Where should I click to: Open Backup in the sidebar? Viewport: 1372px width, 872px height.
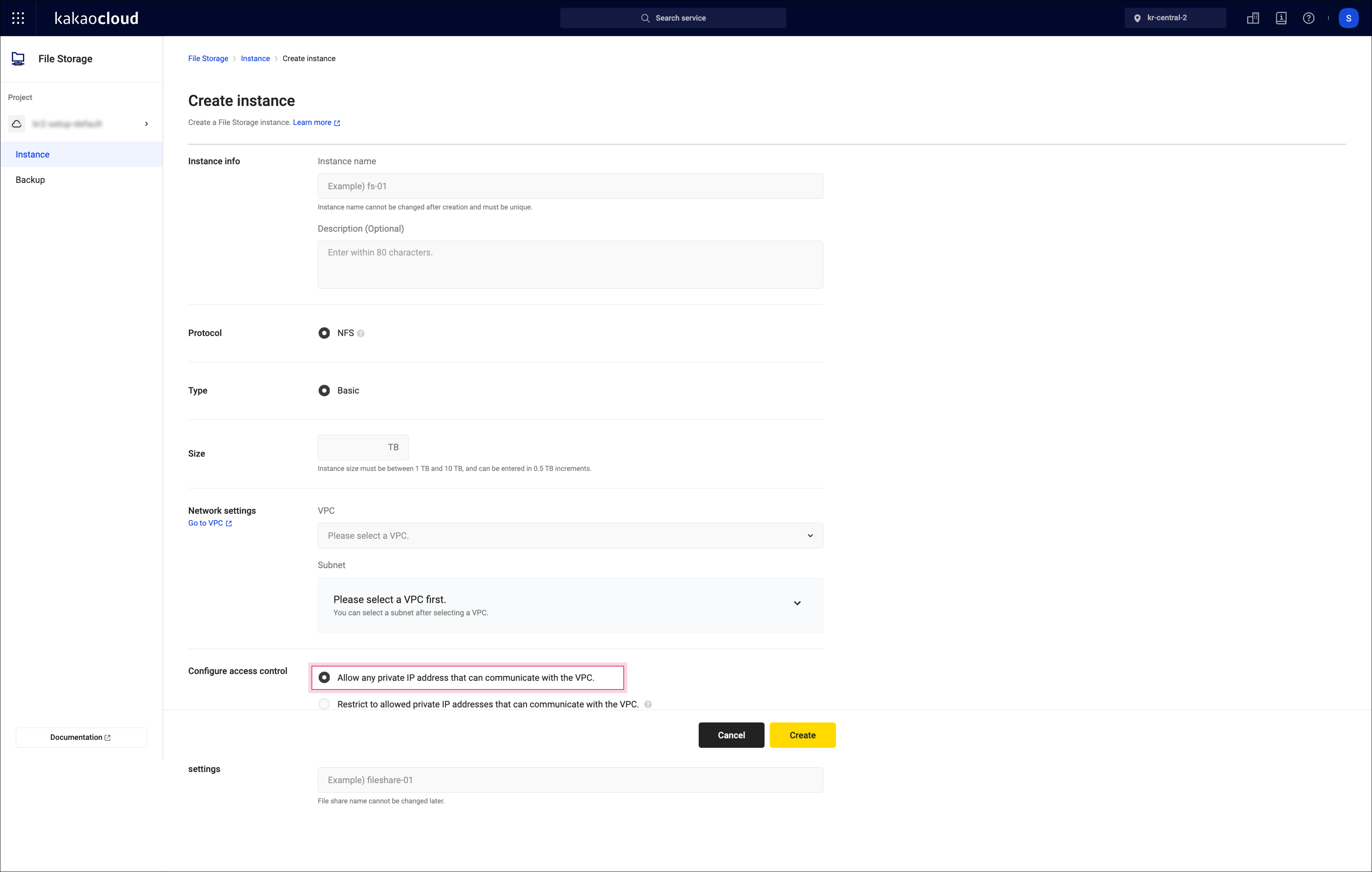[82, 180]
